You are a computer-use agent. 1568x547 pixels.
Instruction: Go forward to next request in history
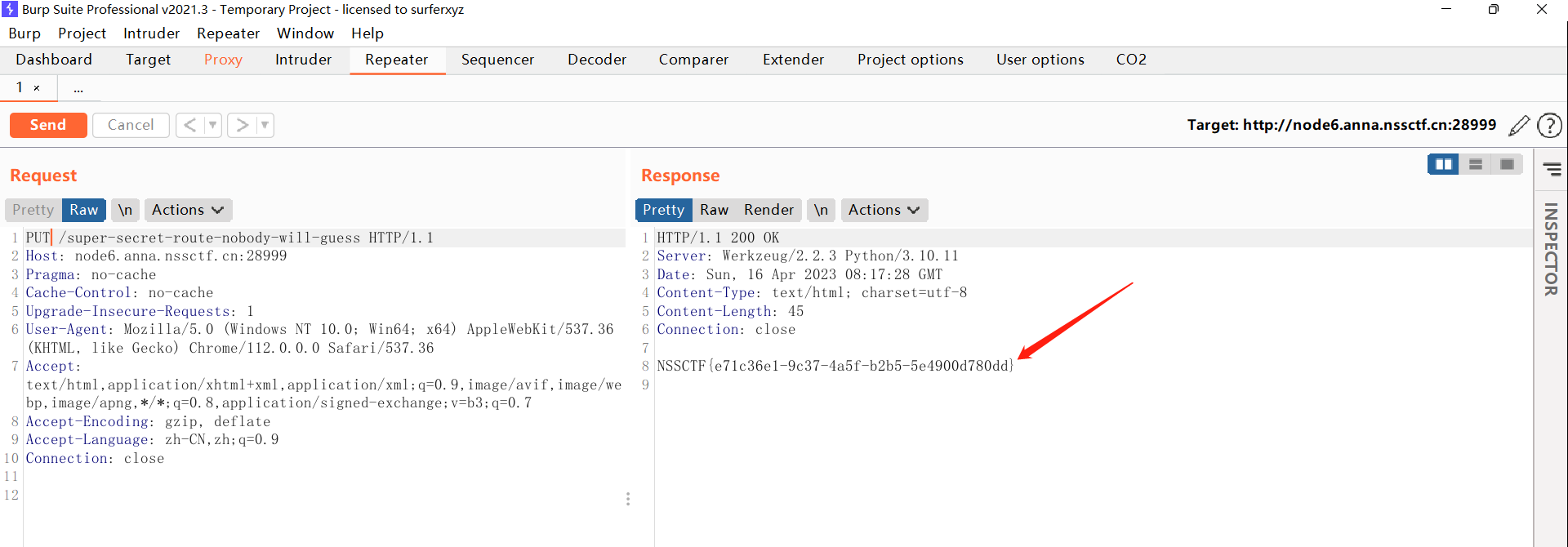242,125
